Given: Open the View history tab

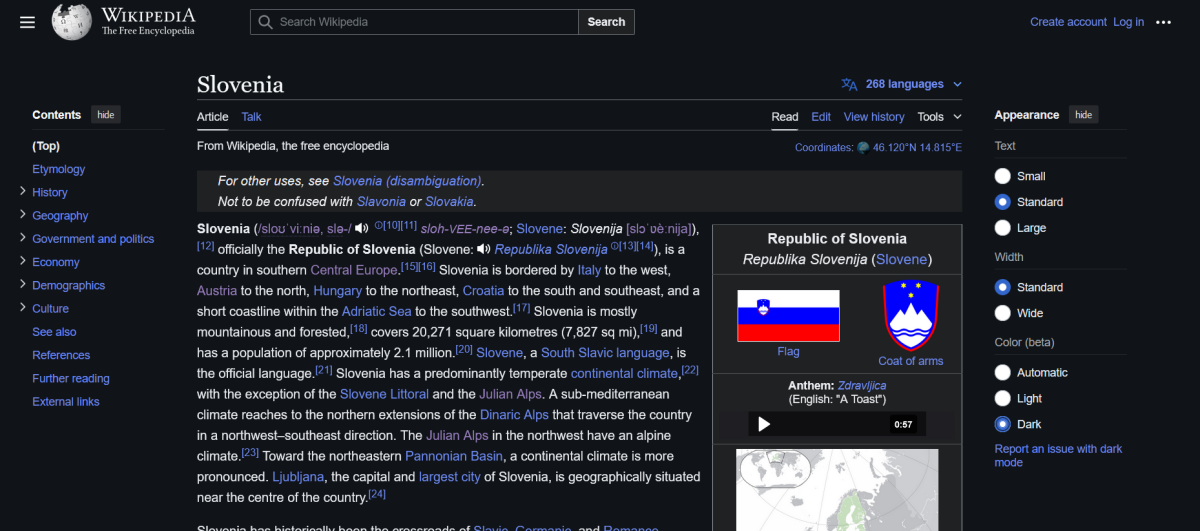Looking at the screenshot, I should point(874,117).
